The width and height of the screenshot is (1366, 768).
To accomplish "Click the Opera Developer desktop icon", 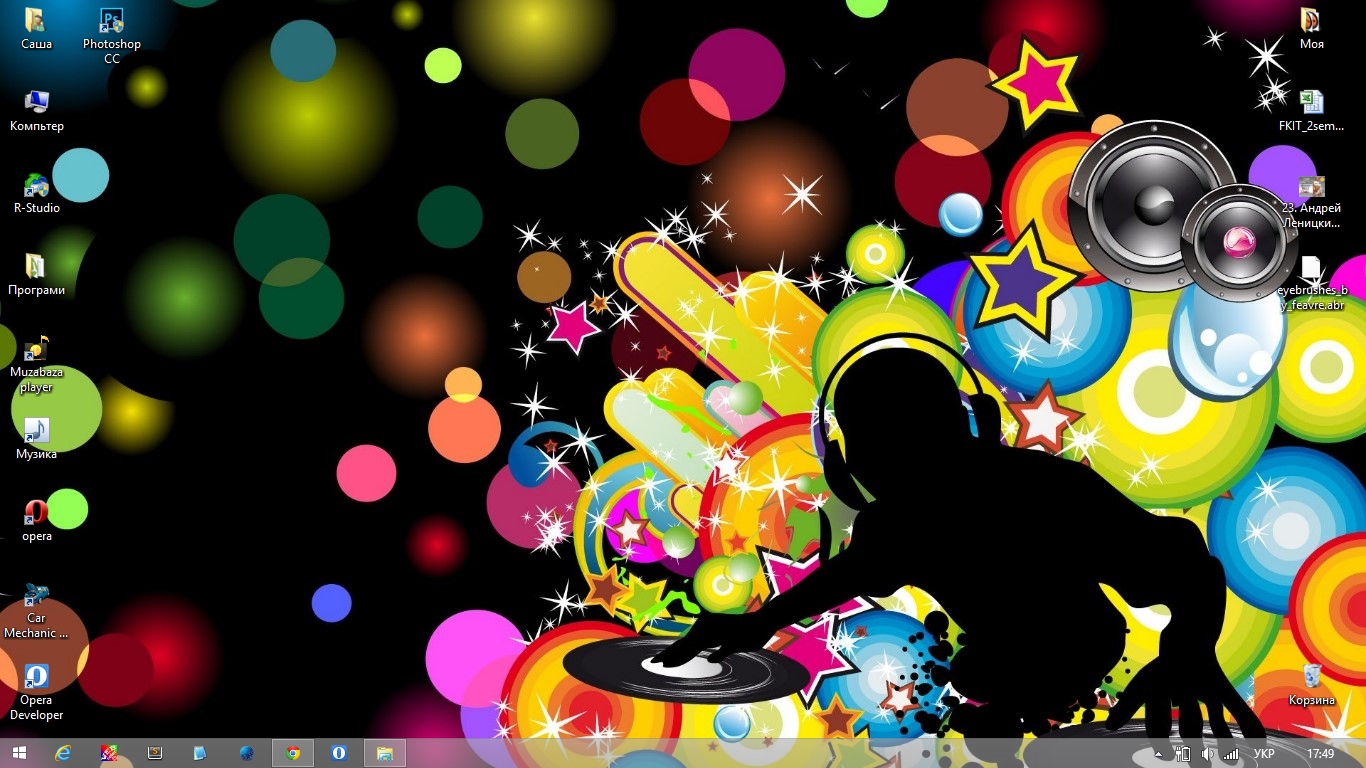I will coord(37,677).
